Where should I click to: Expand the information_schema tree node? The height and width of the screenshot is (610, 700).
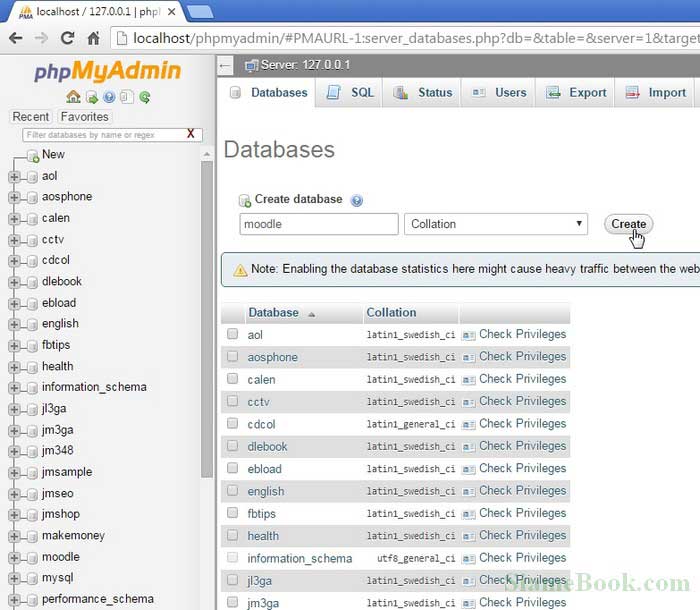14,388
